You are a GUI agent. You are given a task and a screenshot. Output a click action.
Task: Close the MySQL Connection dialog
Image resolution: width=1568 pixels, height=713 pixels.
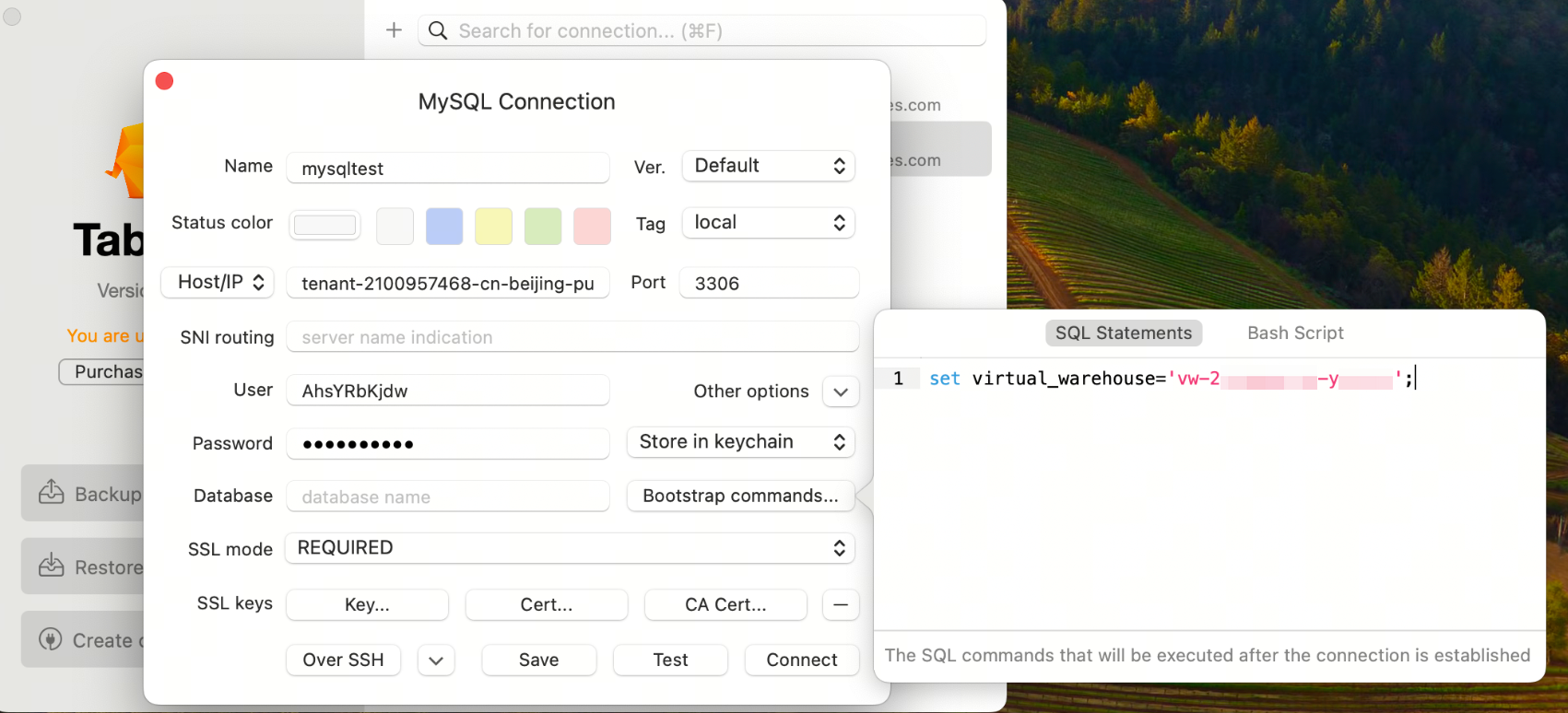point(165,81)
